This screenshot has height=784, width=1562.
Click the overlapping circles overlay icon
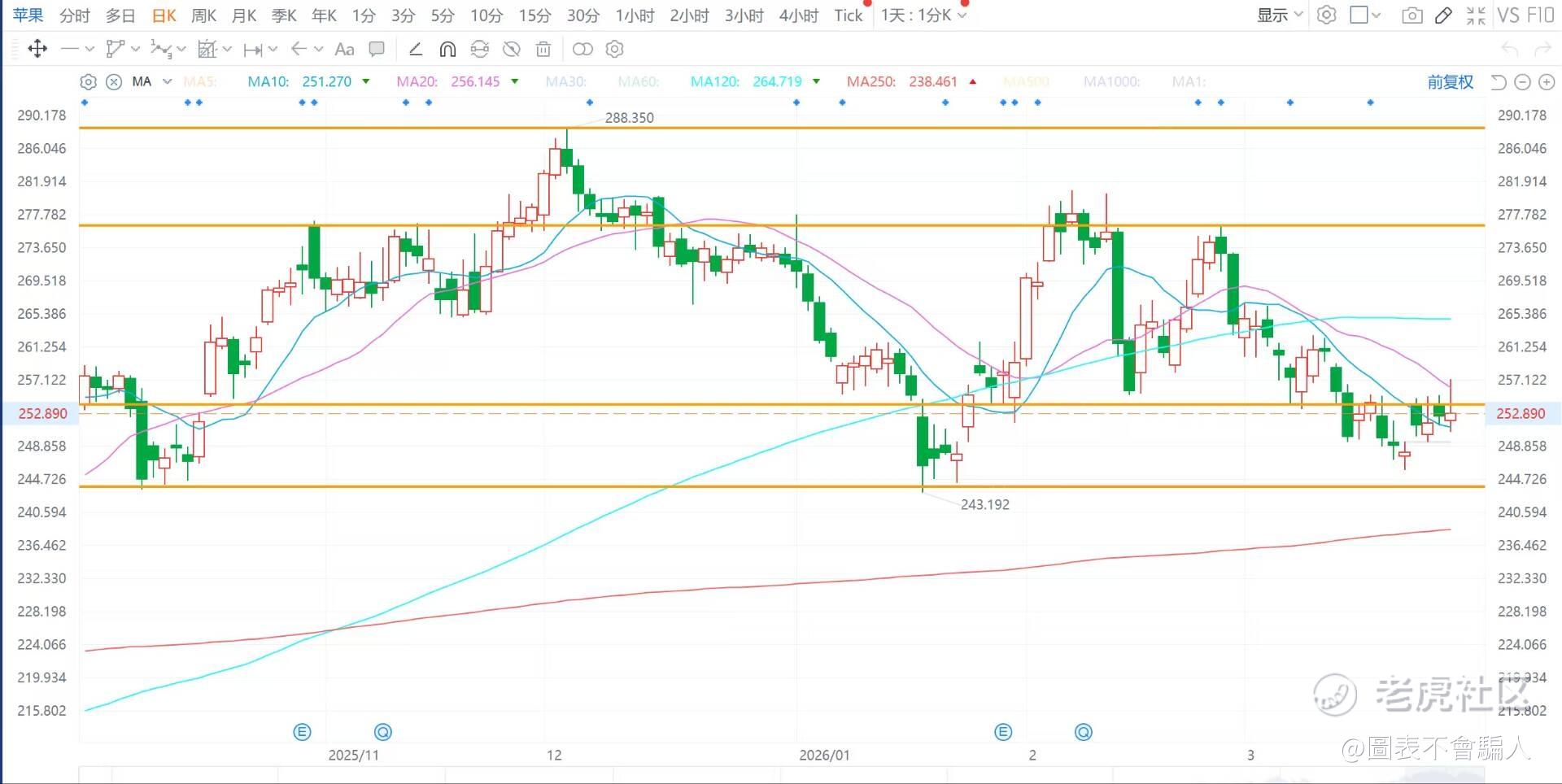[582, 49]
